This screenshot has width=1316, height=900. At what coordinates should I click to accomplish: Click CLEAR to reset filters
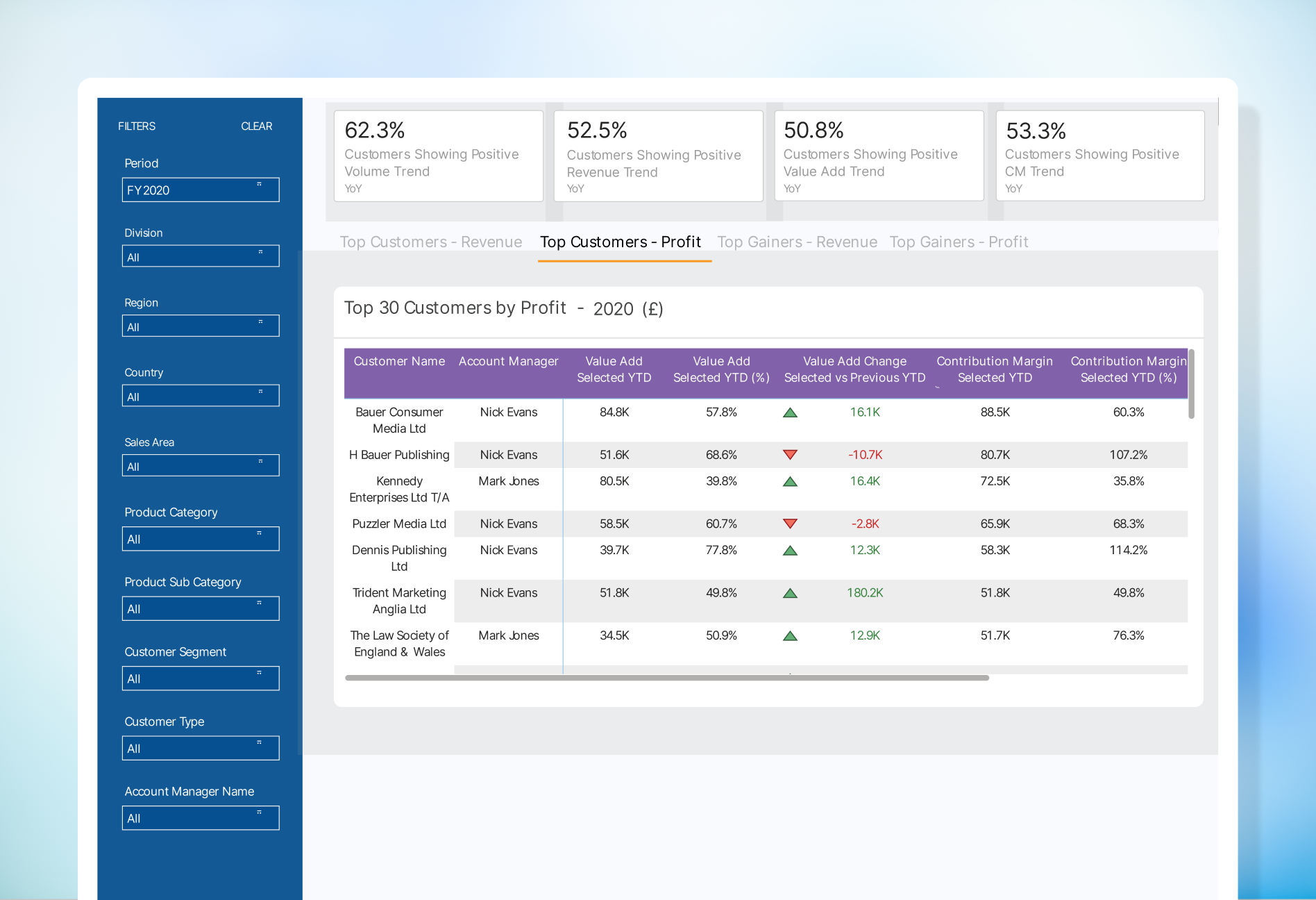256,126
